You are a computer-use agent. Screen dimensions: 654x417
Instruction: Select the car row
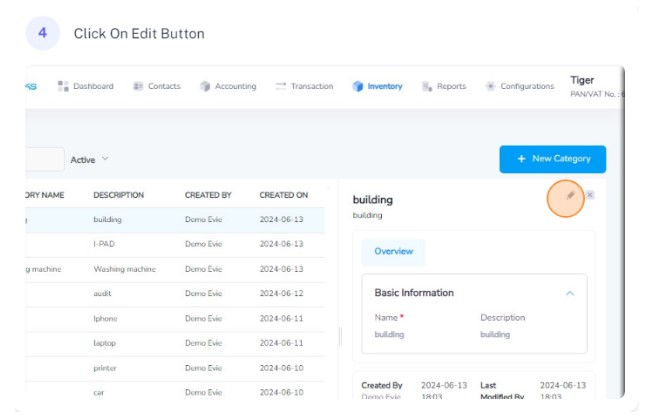tap(175, 392)
